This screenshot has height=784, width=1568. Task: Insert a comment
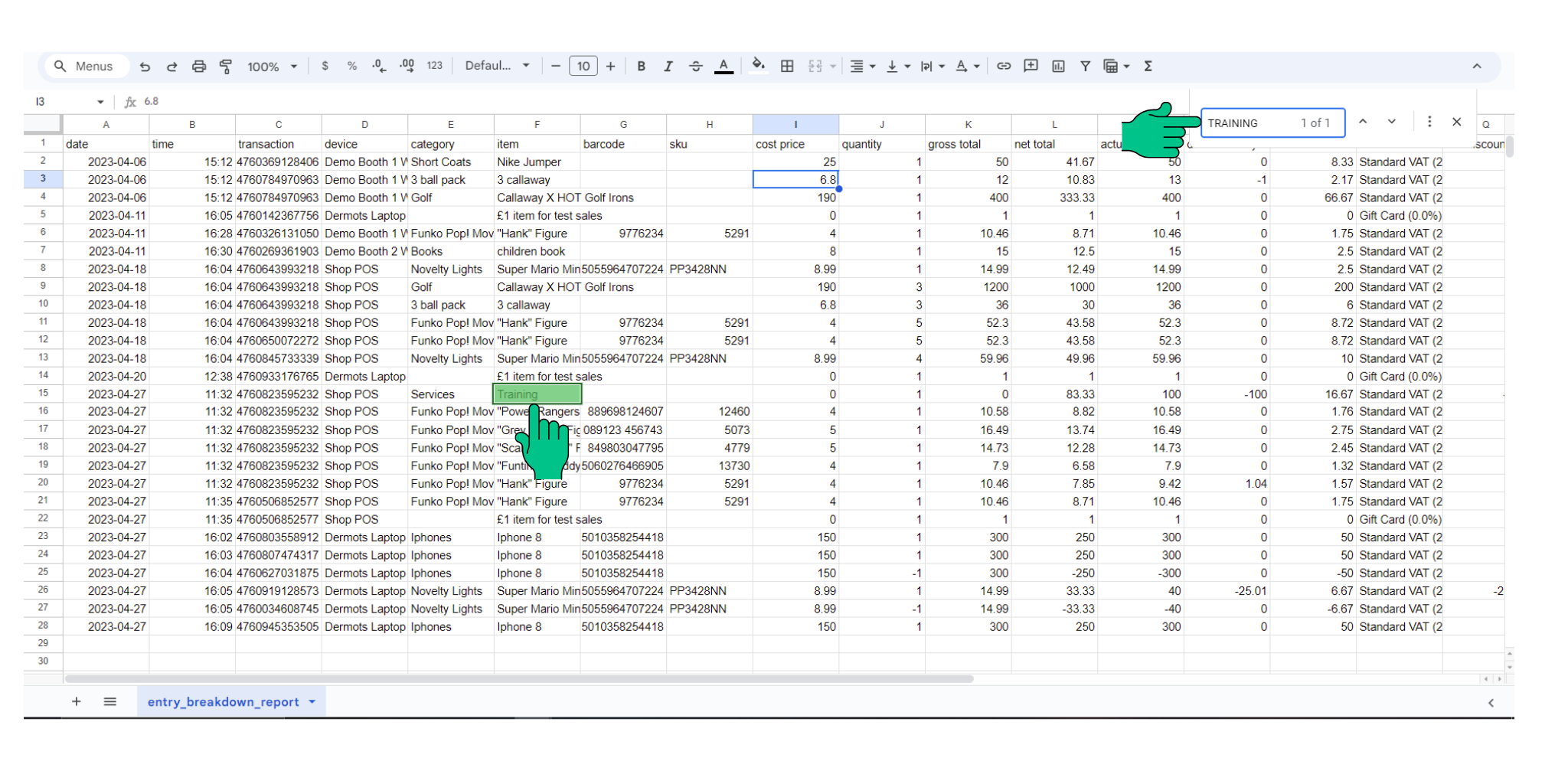[1031, 67]
